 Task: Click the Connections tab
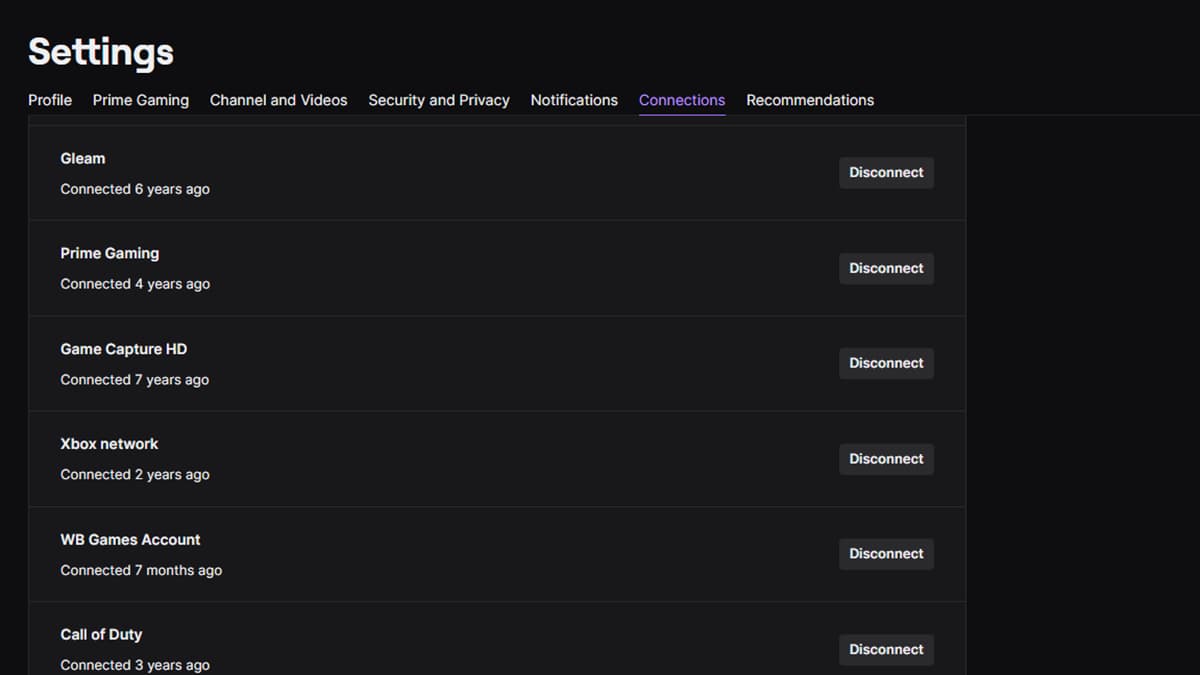pyautogui.click(x=681, y=100)
